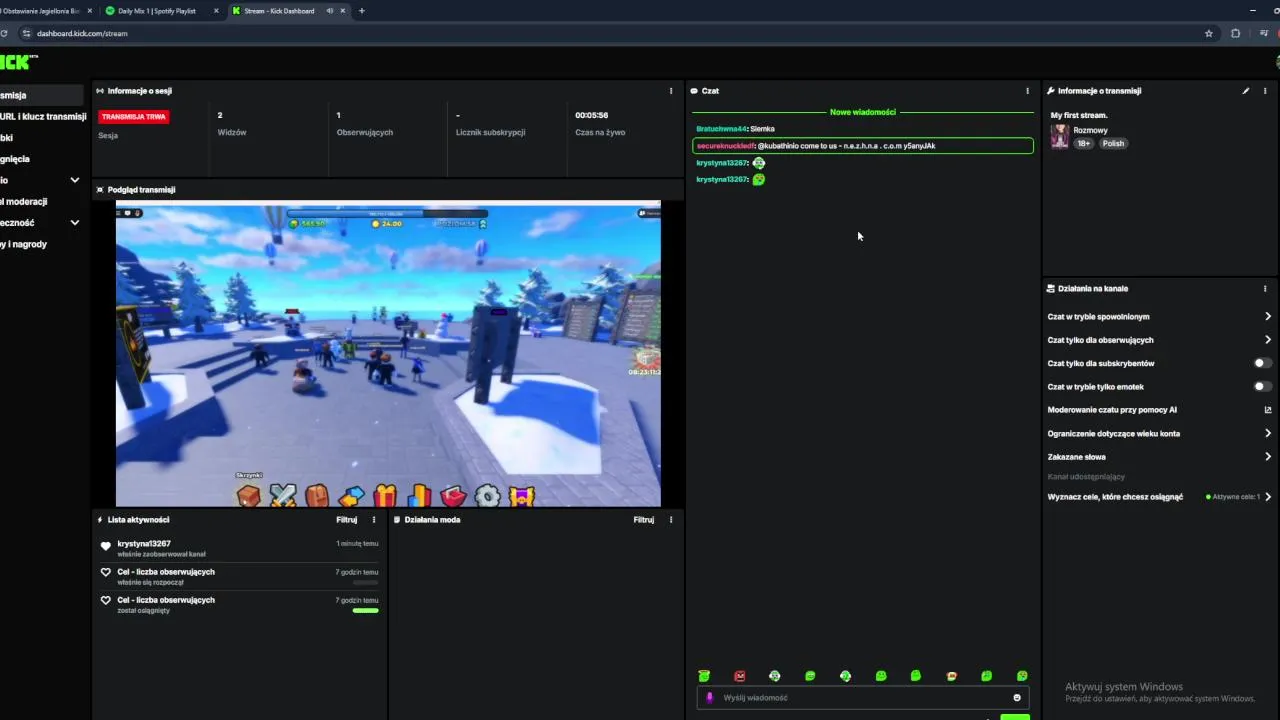The image size is (1280, 720).
Task: Insert the sixth green emote in the row
Action: point(881,676)
